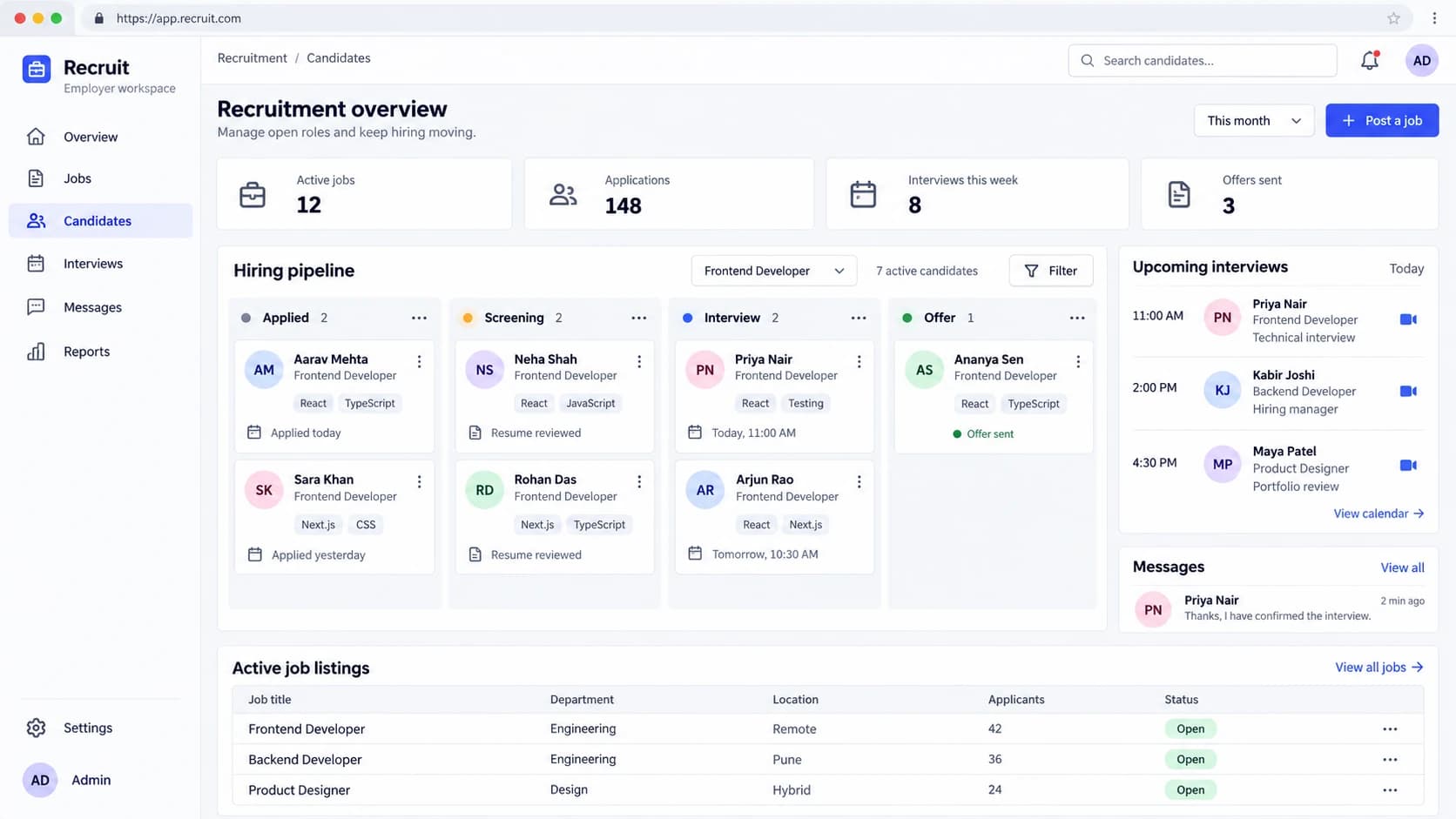Open Priya Nair's message preview
This screenshot has width=1456, height=819.
[x=1278, y=608]
